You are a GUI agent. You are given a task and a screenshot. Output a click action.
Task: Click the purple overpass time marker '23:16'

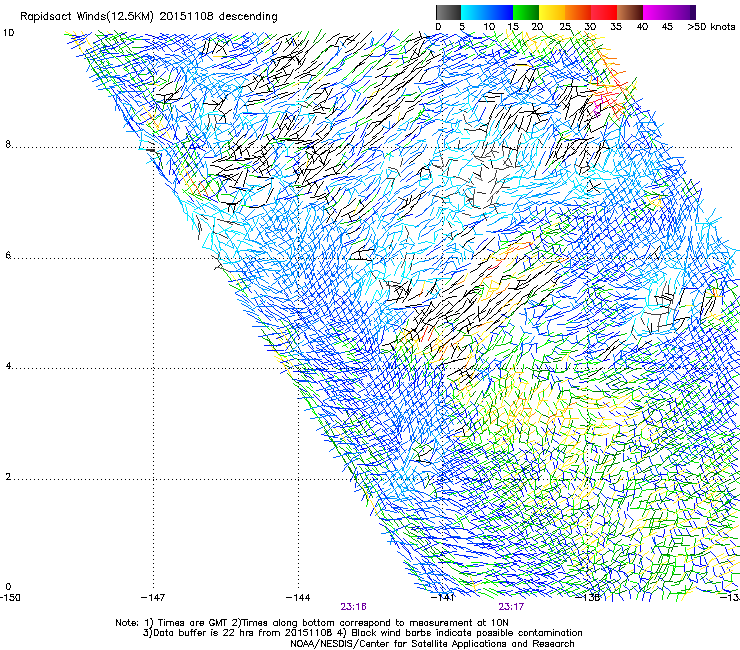353,607
